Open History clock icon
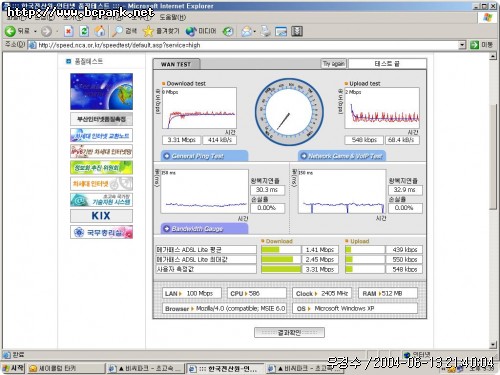Viewport: 500px width, 375px height. [x=228, y=32]
